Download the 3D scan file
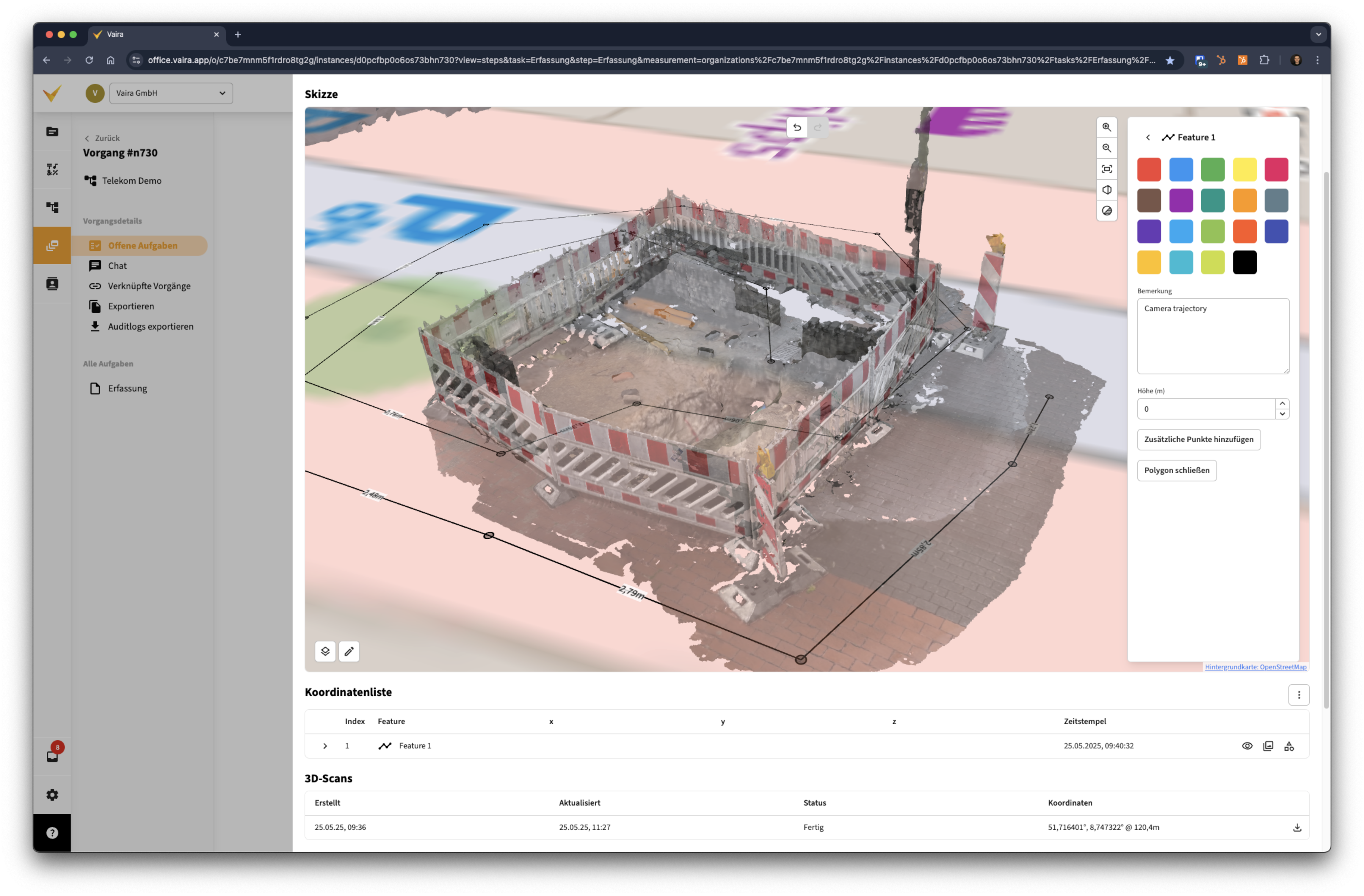Screen dimensions: 1364x896 (x=1297, y=827)
